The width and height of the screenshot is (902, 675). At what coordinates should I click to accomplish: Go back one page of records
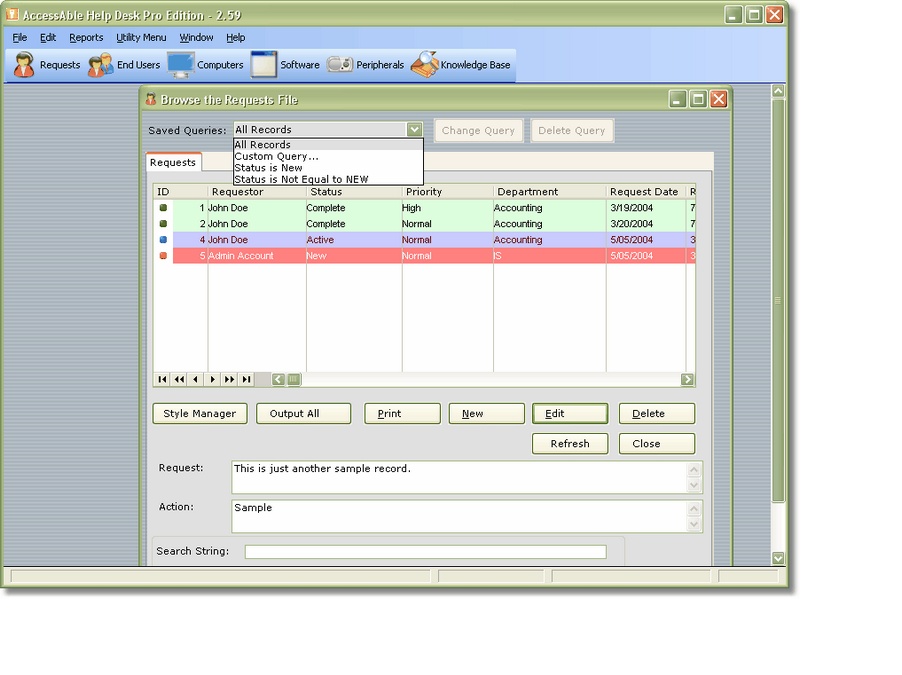pyautogui.click(x=179, y=379)
